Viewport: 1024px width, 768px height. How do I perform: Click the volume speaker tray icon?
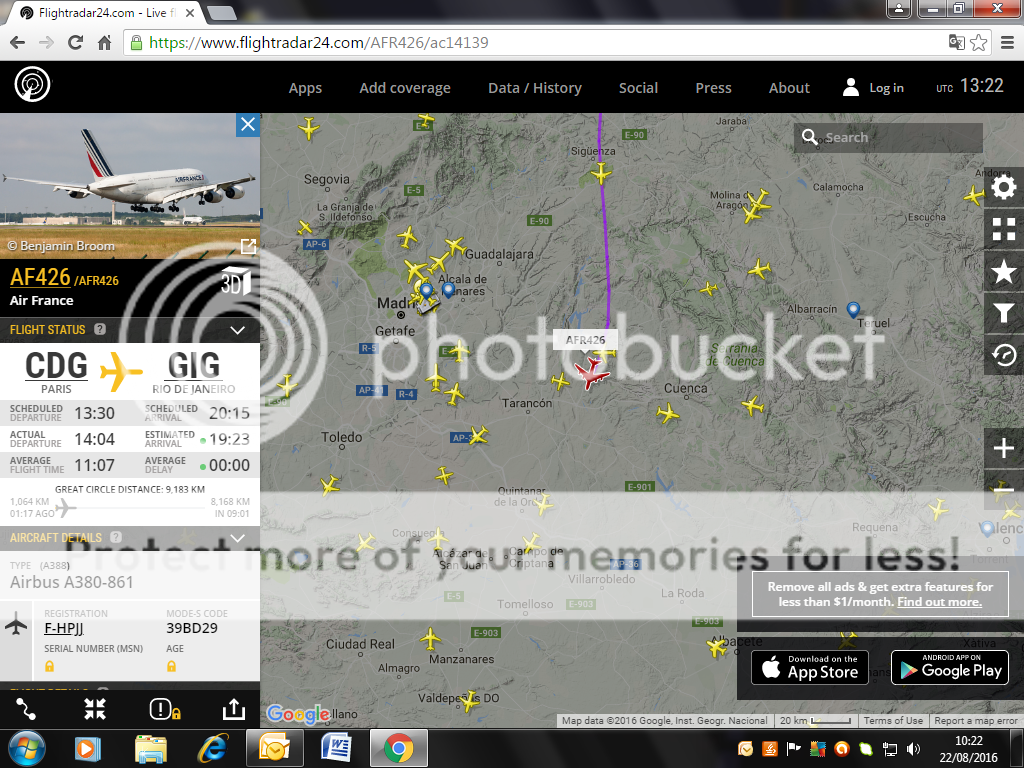point(913,748)
